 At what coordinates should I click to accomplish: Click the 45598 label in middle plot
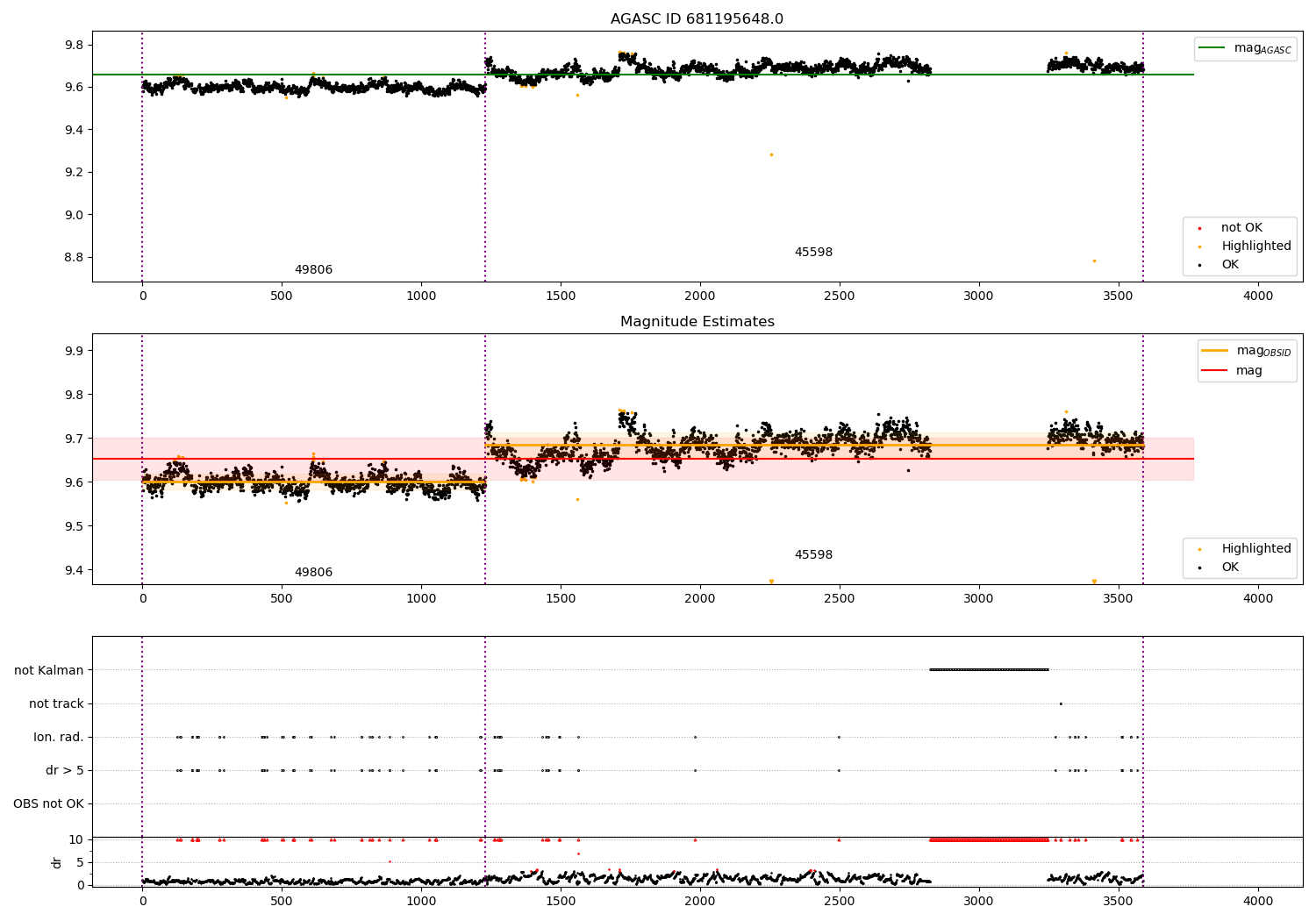(x=813, y=555)
